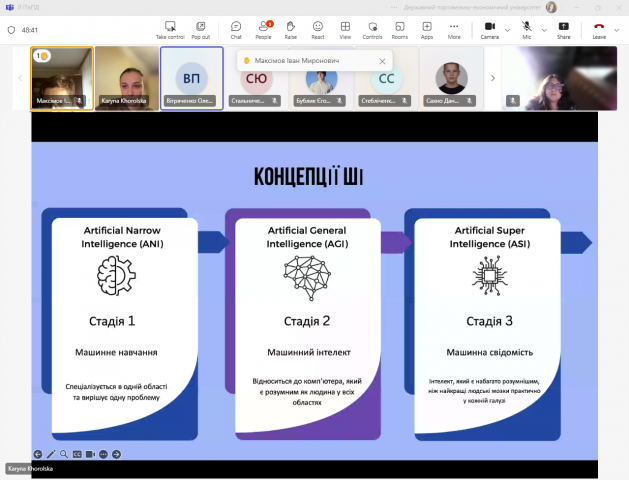The width and height of the screenshot is (629, 480).
Task: Toggle the Camera on or off
Action: pyautogui.click(x=490, y=29)
